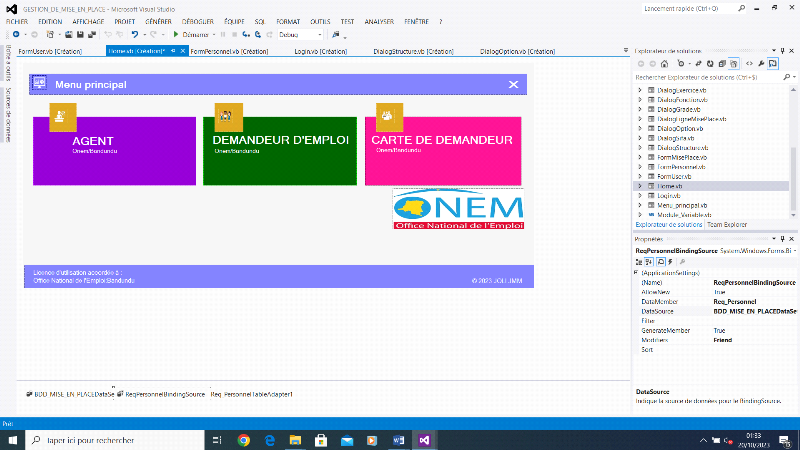The height and width of the screenshot is (450, 800).
Task: Toggle Show All Files in Solution Explorer
Action: pyautogui.click(x=734, y=63)
